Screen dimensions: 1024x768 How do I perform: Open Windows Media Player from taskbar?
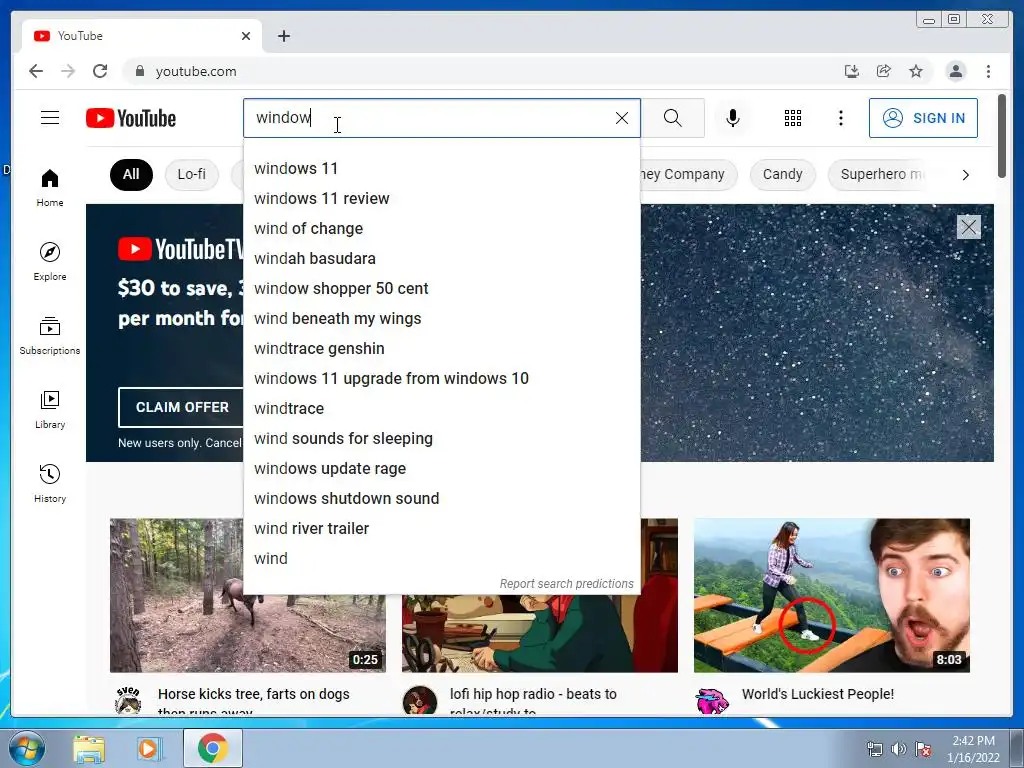point(150,749)
